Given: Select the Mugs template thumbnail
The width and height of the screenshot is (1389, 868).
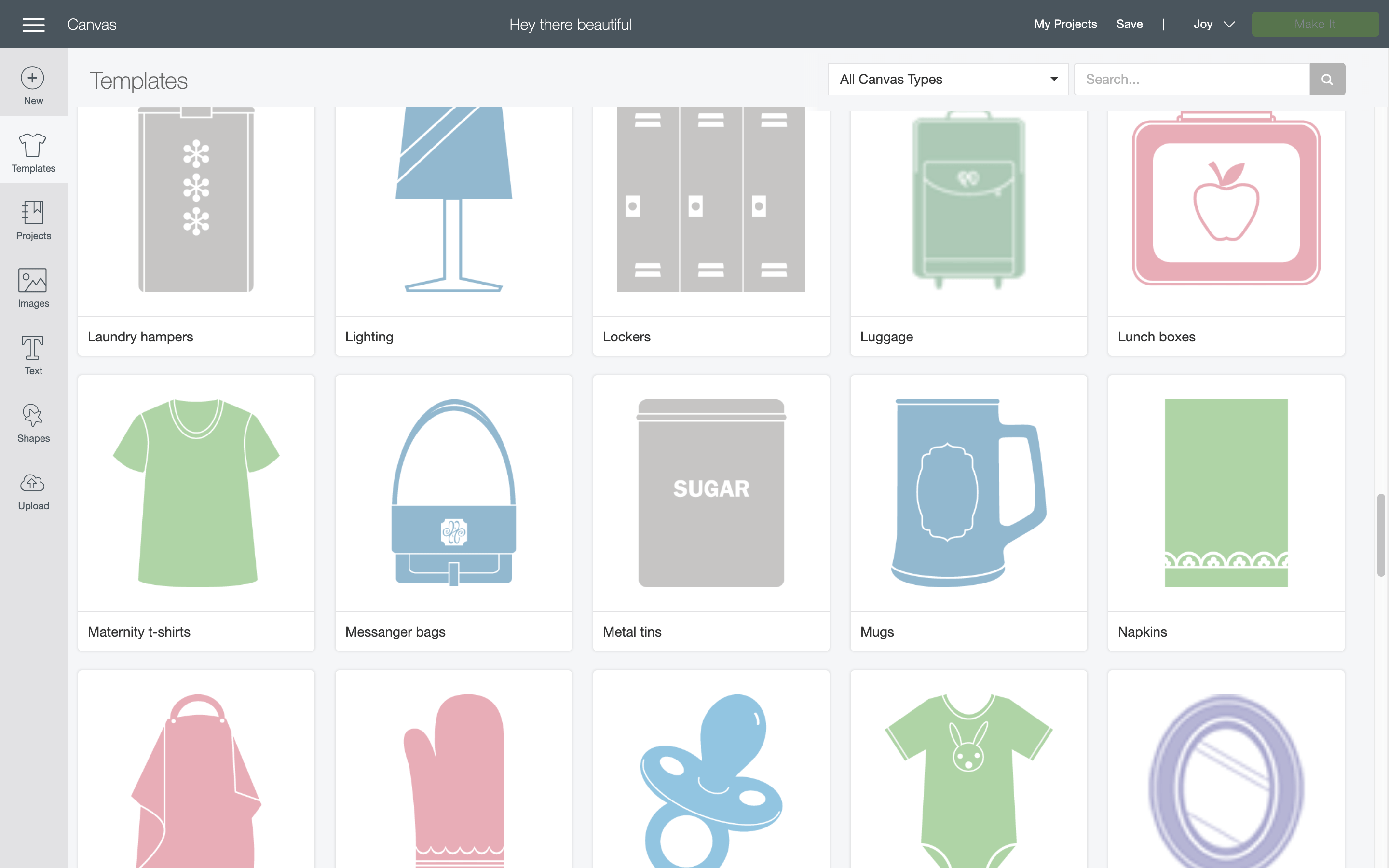Looking at the screenshot, I should (969, 493).
